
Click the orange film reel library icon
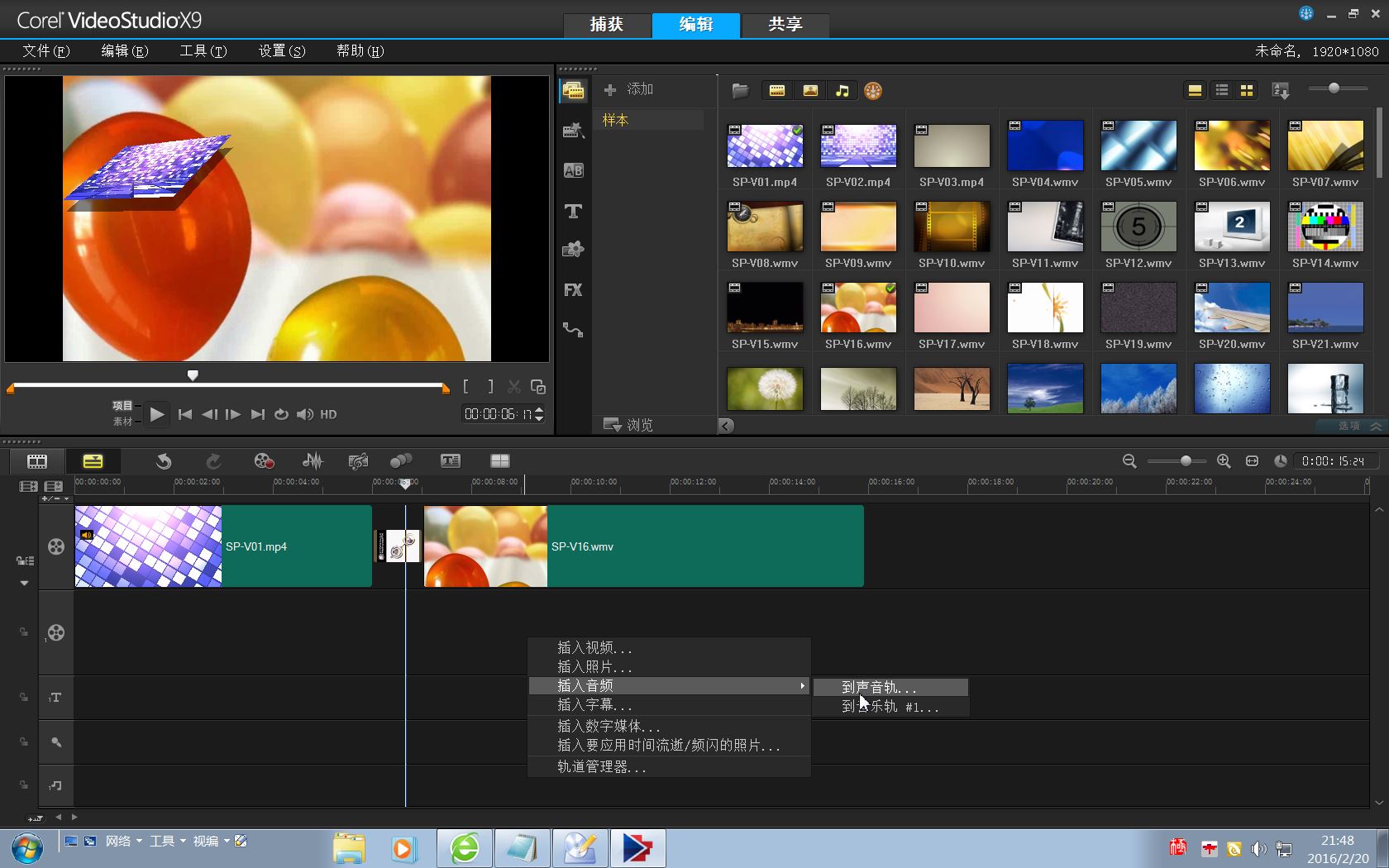click(873, 91)
